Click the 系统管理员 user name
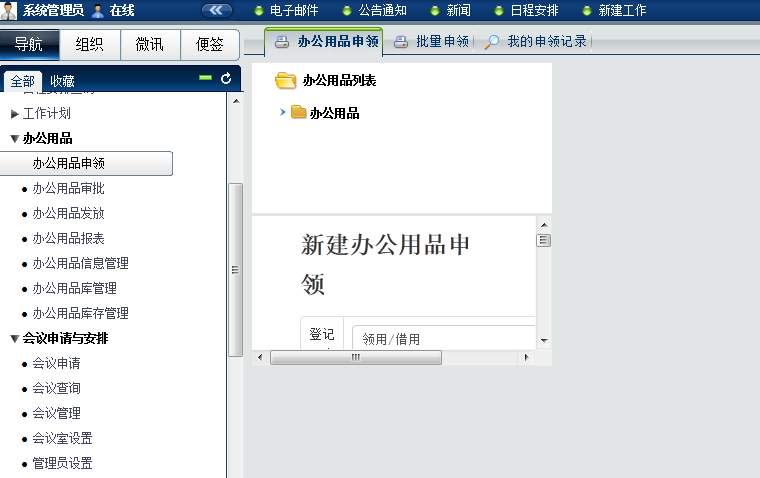This screenshot has width=760, height=478. coord(53,10)
